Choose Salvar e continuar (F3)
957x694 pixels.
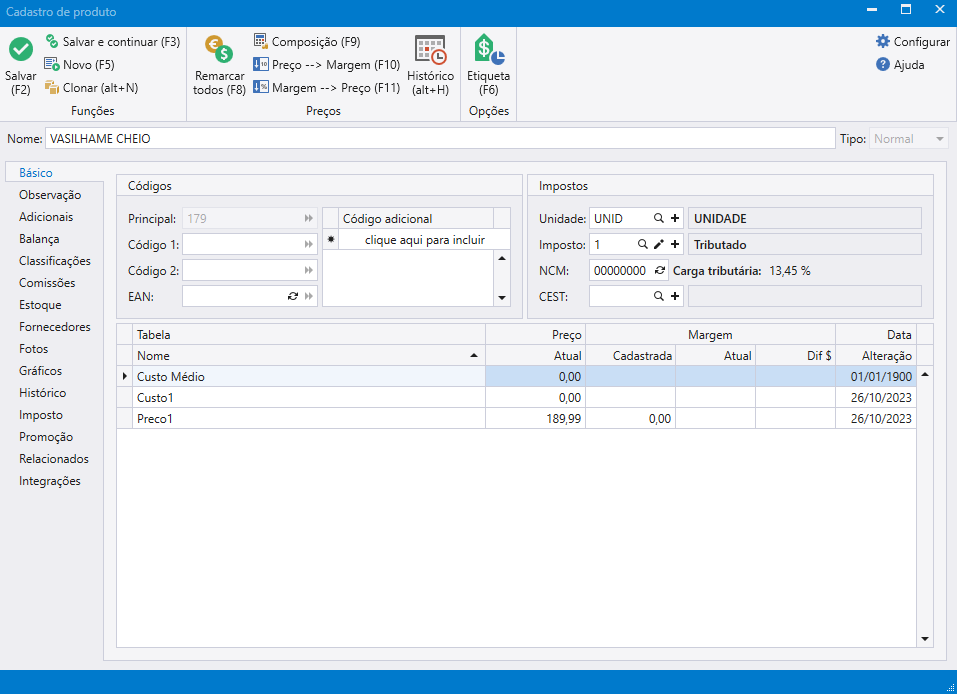[x=114, y=42]
